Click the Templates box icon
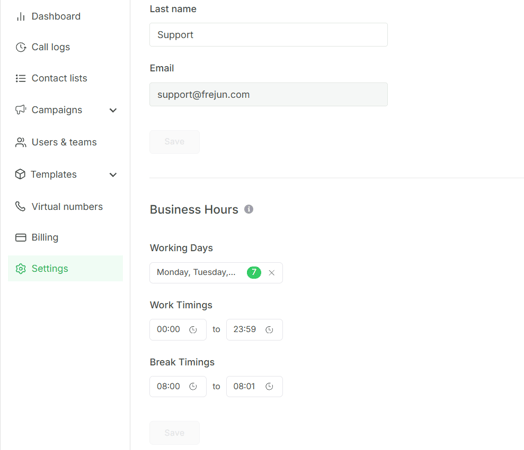This screenshot has width=524, height=450. point(20,174)
